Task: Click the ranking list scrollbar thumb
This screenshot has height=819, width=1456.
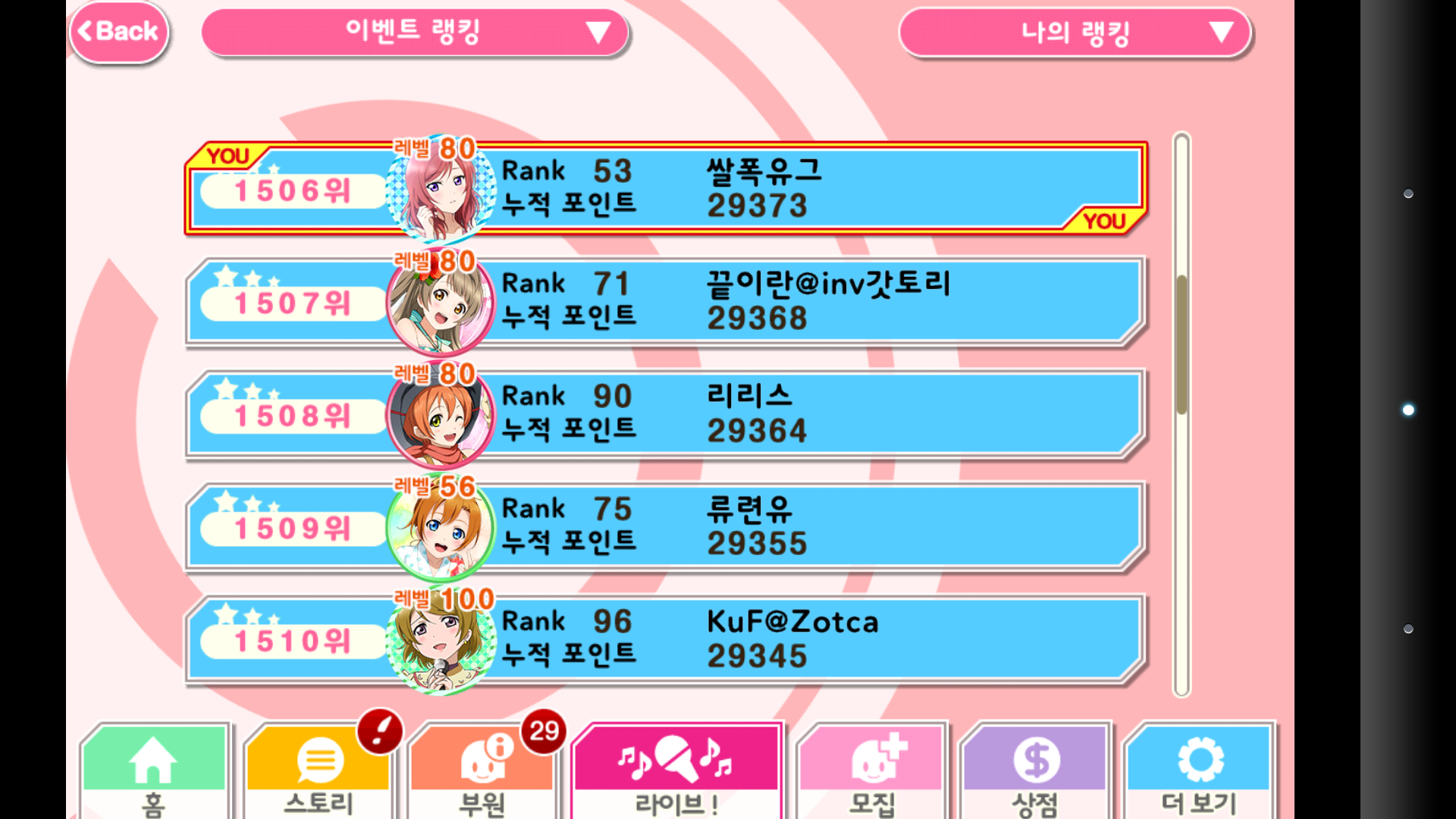Action: tap(1181, 345)
